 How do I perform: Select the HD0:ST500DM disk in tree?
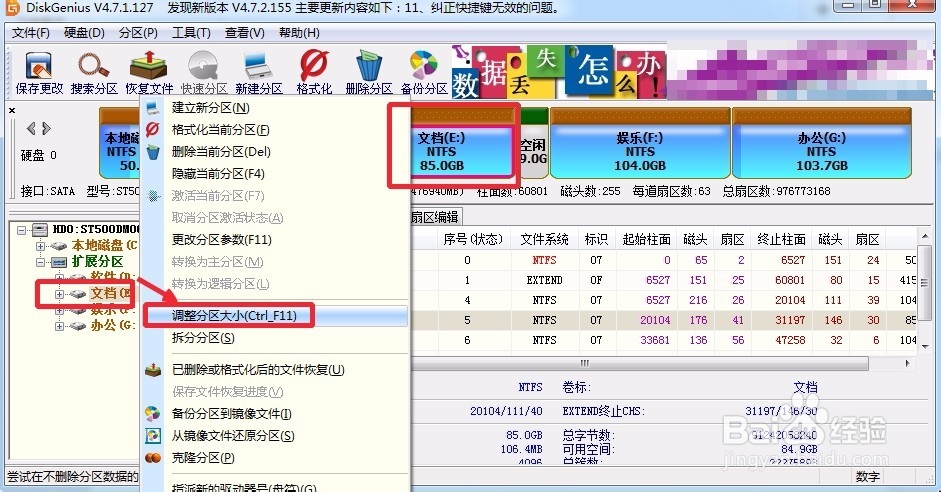tap(95, 229)
